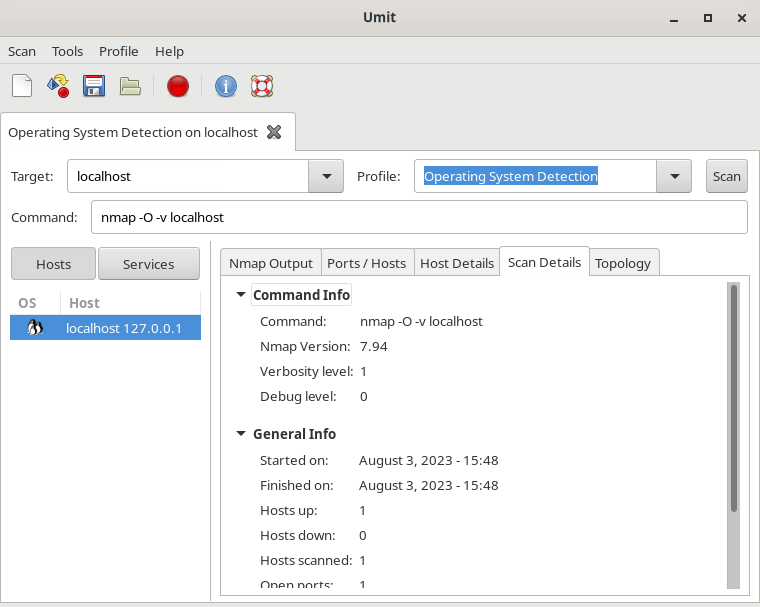Click the Hosts down label

[298, 535]
